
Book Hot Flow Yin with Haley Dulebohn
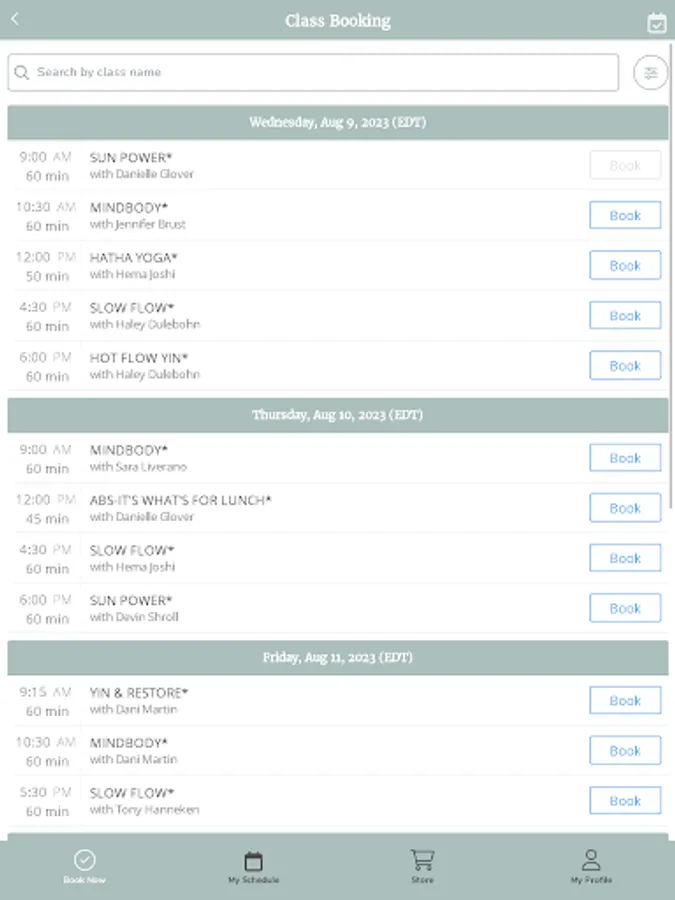coord(625,365)
